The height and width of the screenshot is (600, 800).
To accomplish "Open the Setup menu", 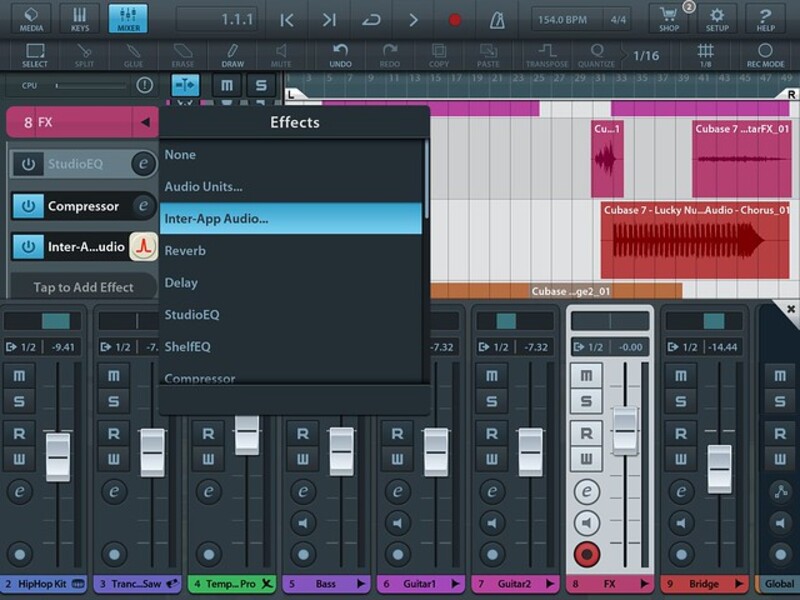I will click(717, 19).
